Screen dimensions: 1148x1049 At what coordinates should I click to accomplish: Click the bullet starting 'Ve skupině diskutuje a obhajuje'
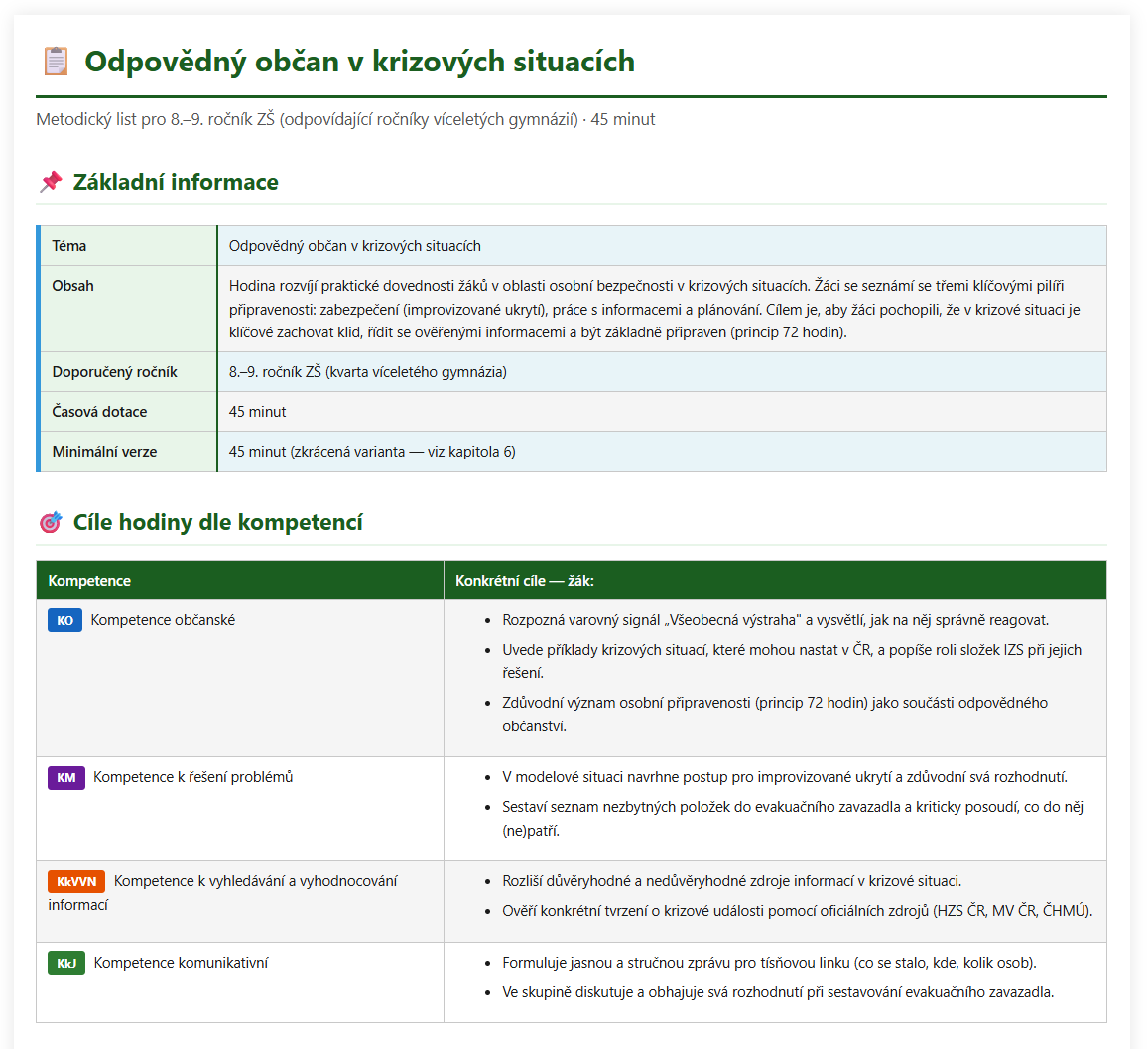(x=778, y=992)
